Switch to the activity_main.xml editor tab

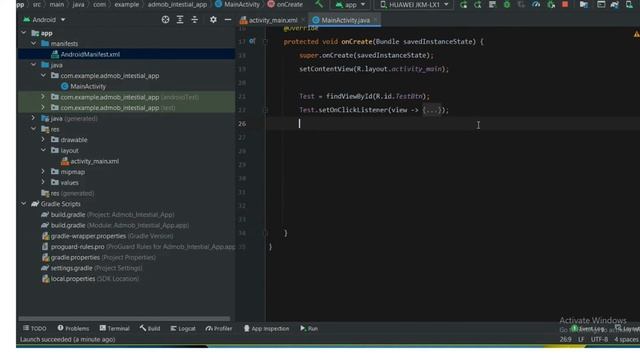tap(269, 20)
